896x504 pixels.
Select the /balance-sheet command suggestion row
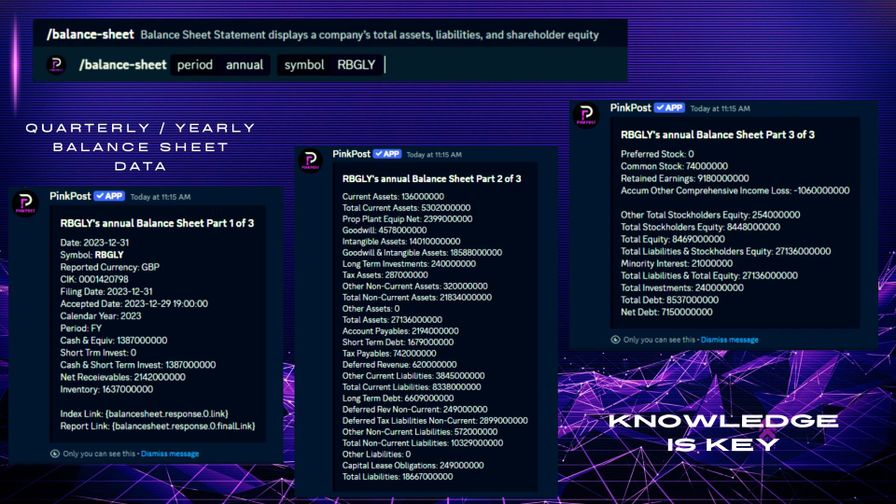pos(330,35)
